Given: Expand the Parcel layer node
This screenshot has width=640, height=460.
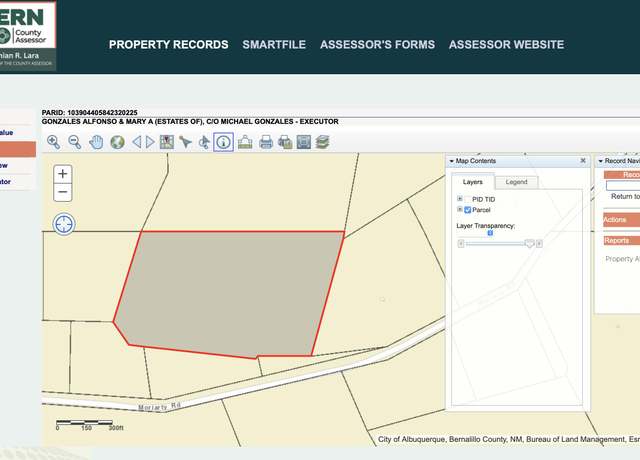Looking at the screenshot, I should (460, 209).
